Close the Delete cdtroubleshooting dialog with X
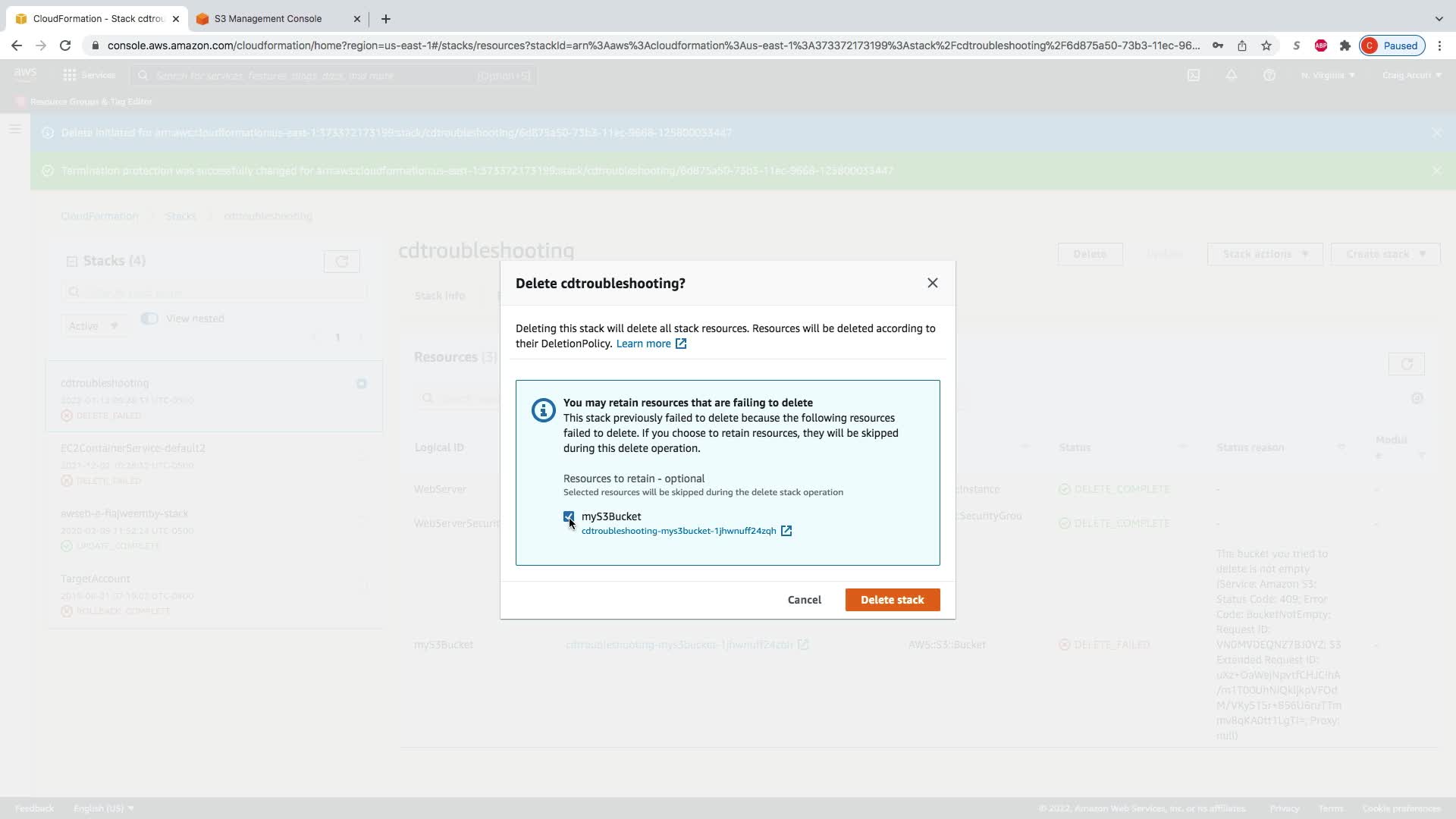This screenshot has width=1456, height=819. pos(932,283)
